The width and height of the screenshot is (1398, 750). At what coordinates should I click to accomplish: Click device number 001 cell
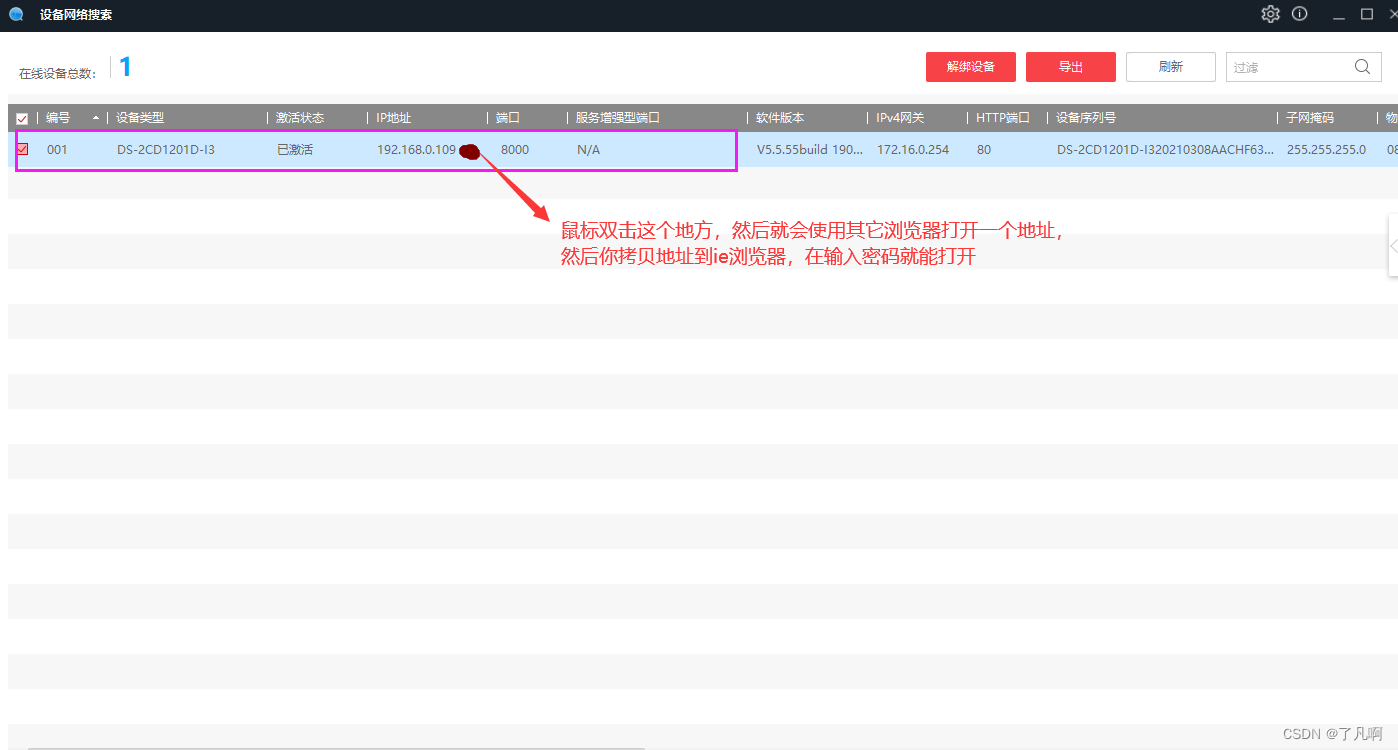tap(57, 150)
